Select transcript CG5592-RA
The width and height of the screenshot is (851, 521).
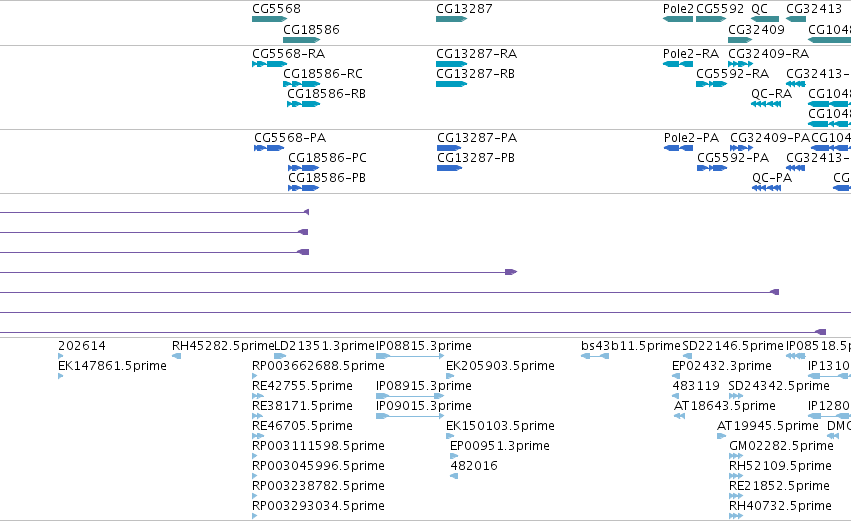[x=732, y=74]
